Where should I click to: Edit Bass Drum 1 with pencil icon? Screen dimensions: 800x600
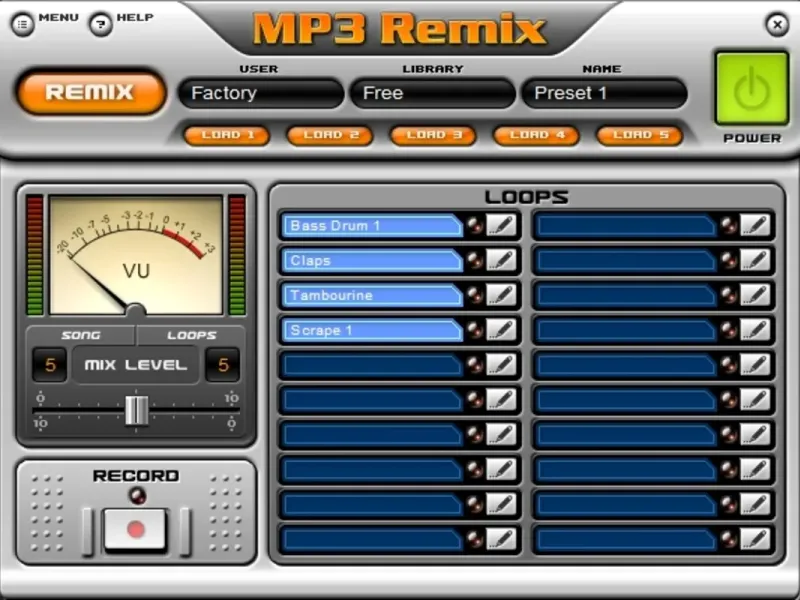501,225
